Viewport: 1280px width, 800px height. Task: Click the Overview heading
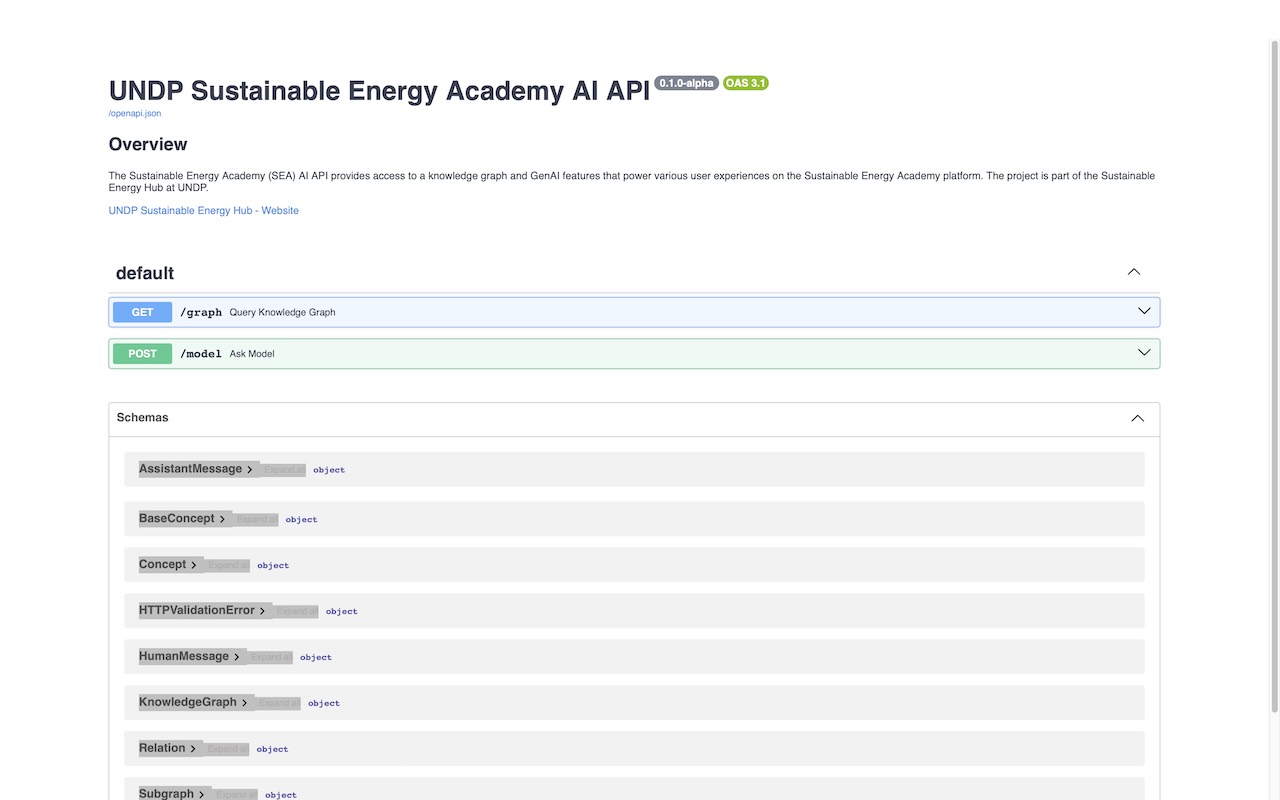148,144
